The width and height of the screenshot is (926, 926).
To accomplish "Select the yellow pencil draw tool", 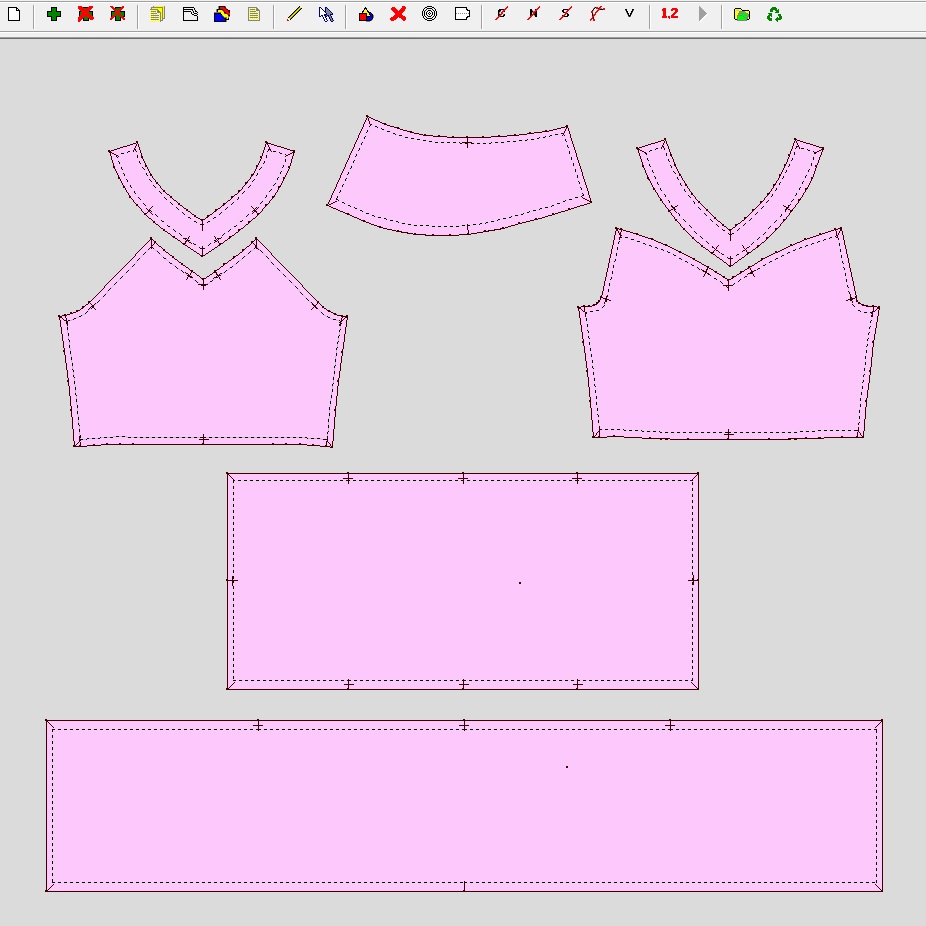I will click(294, 14).
